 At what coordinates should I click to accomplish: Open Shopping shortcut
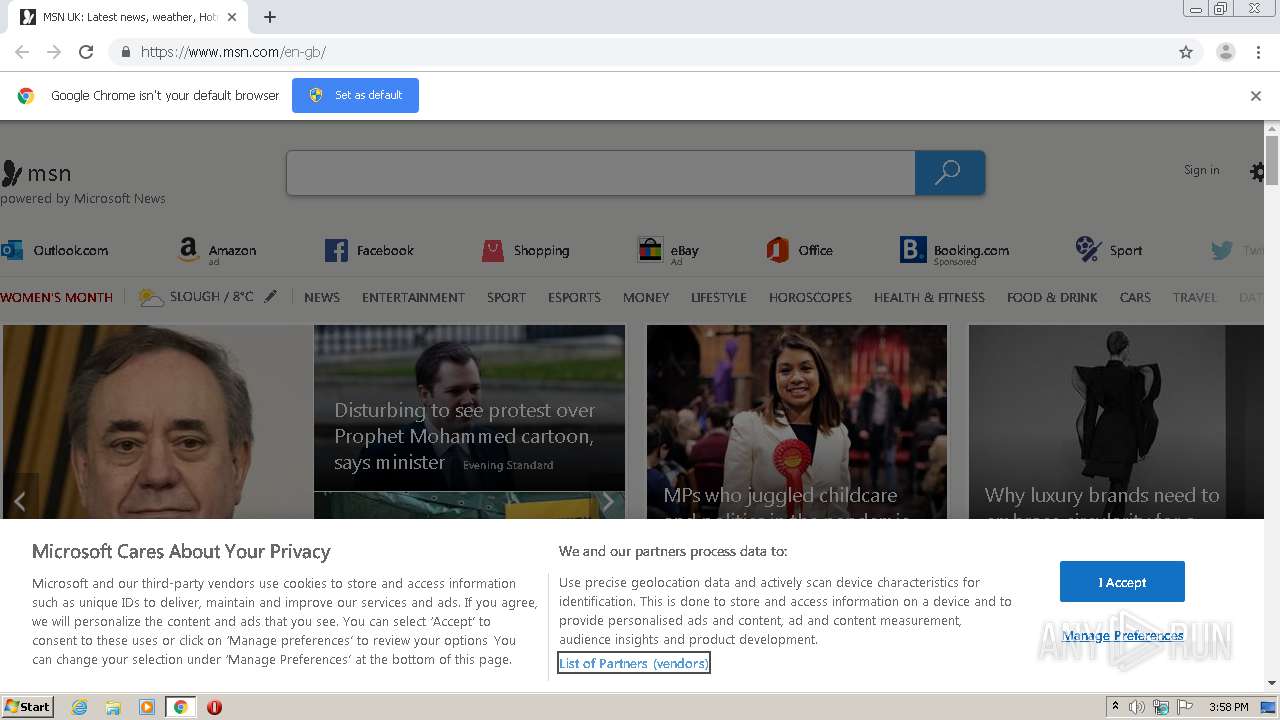click(x=525, y=250)
